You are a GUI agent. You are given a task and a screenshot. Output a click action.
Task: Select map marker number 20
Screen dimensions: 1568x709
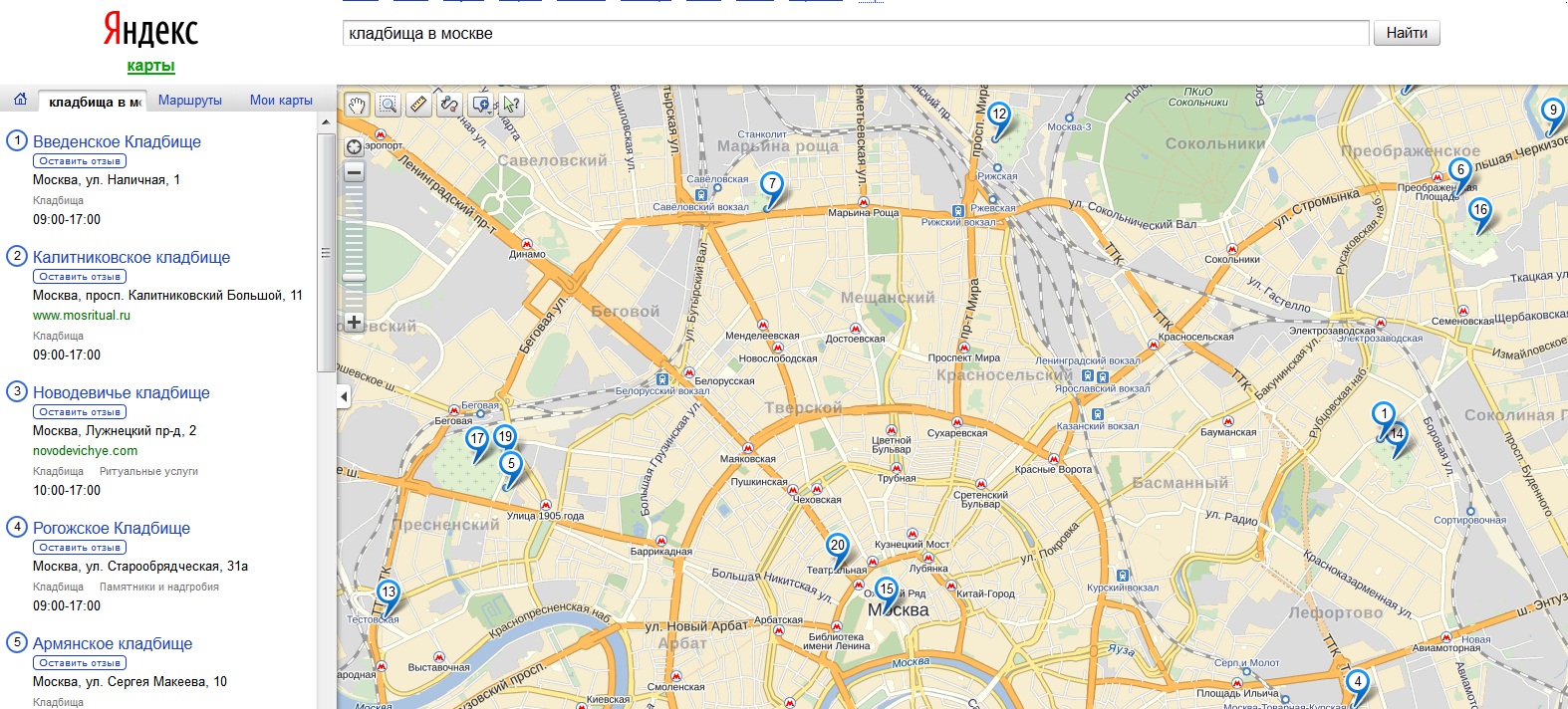tap(838, 546)
